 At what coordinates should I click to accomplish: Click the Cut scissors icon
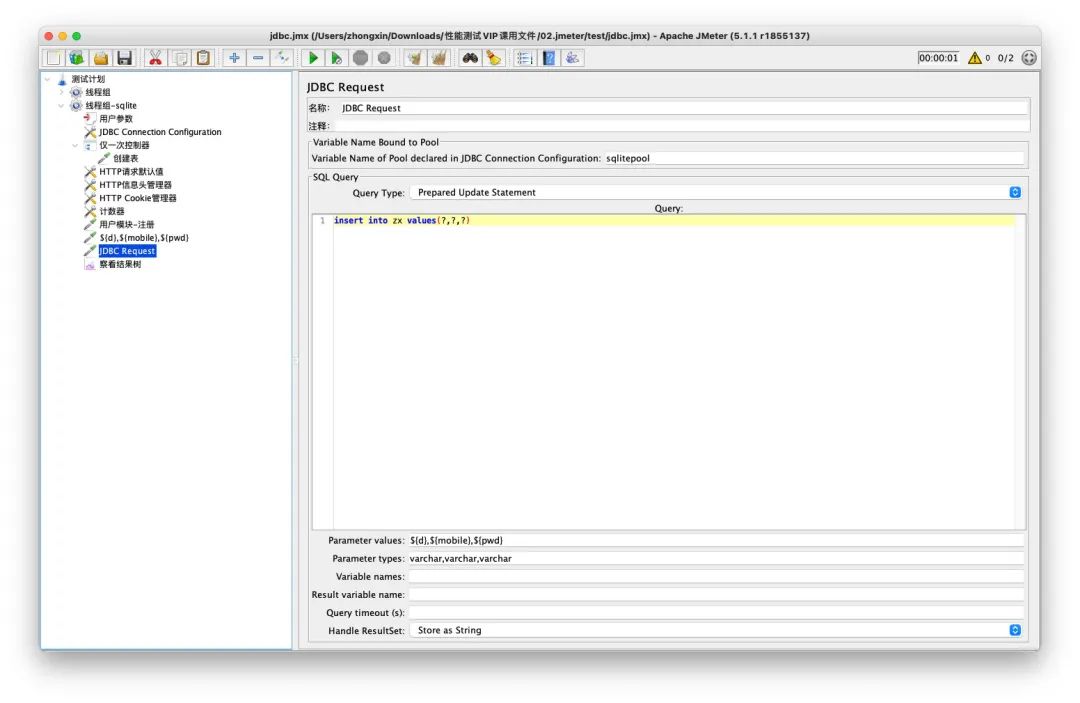pyautogui.click(x=156, y=59)
